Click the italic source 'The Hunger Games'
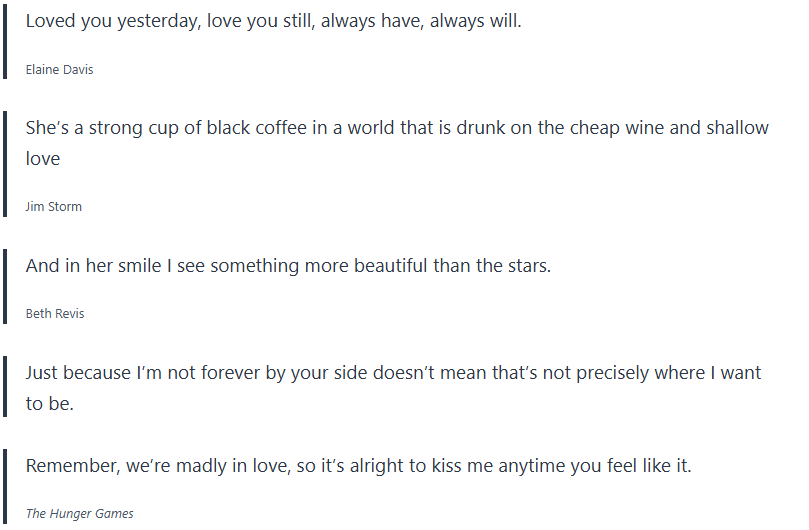The width and height of the screenshot is (809, 530). coord(79,514)
